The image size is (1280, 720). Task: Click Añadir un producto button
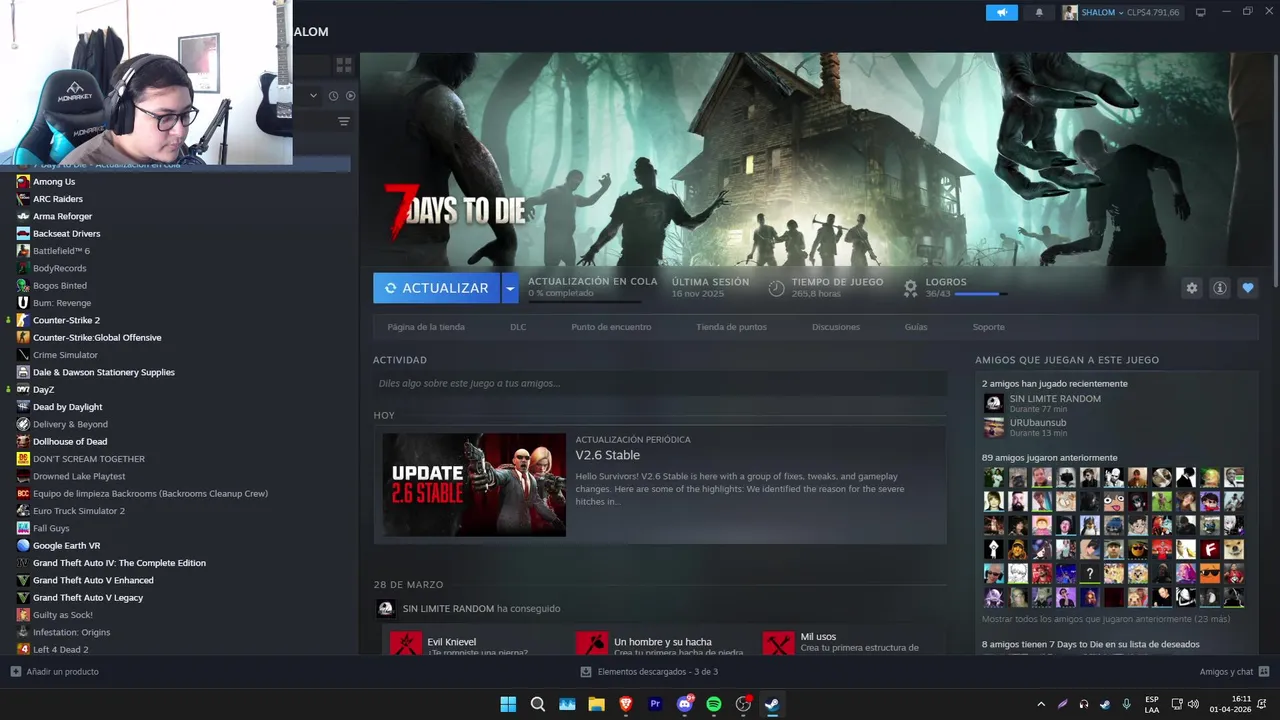click(x=55, y=672)
